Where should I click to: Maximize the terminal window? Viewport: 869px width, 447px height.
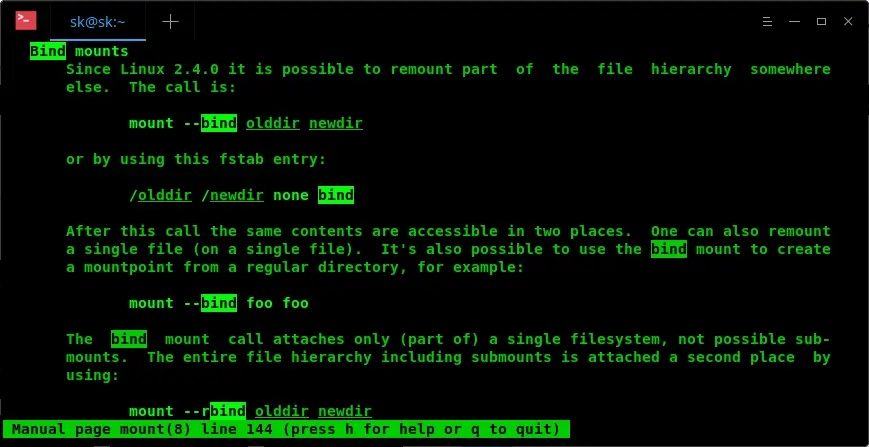[821, 22]
